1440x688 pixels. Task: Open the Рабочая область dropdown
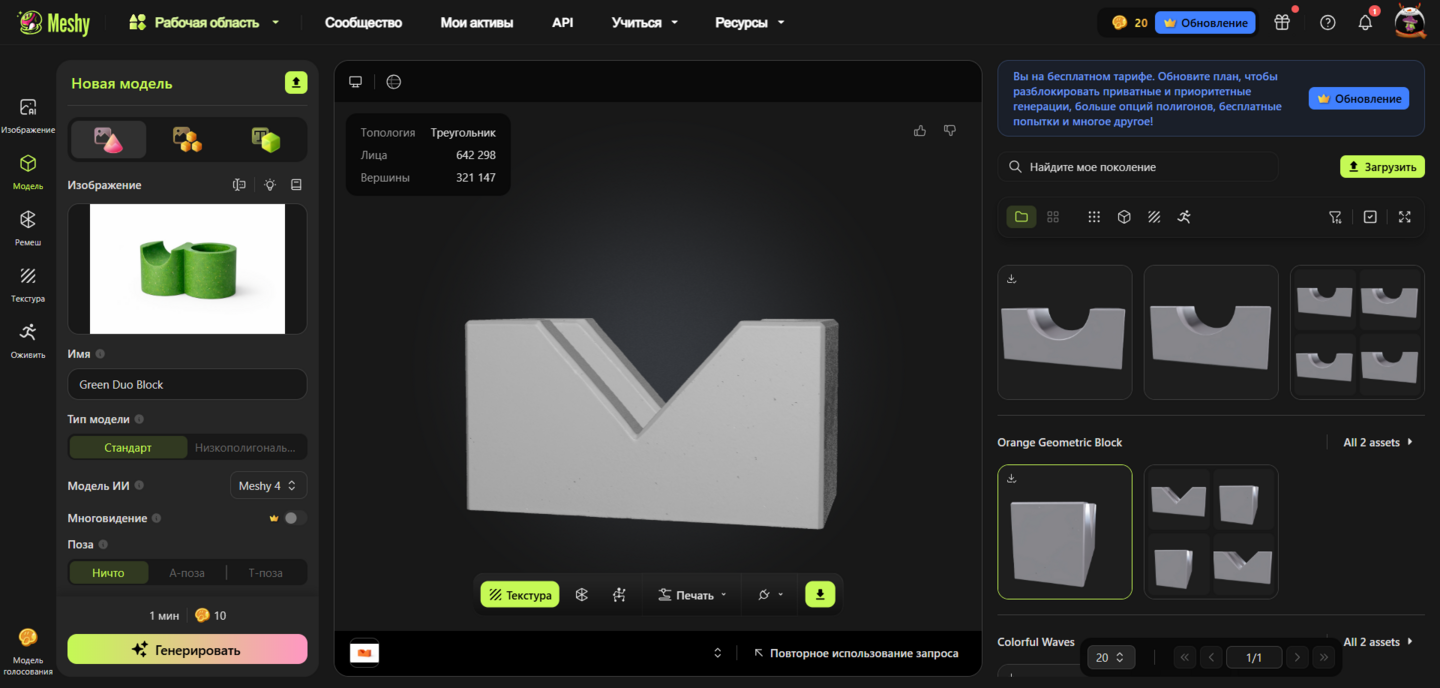(205, 22)
